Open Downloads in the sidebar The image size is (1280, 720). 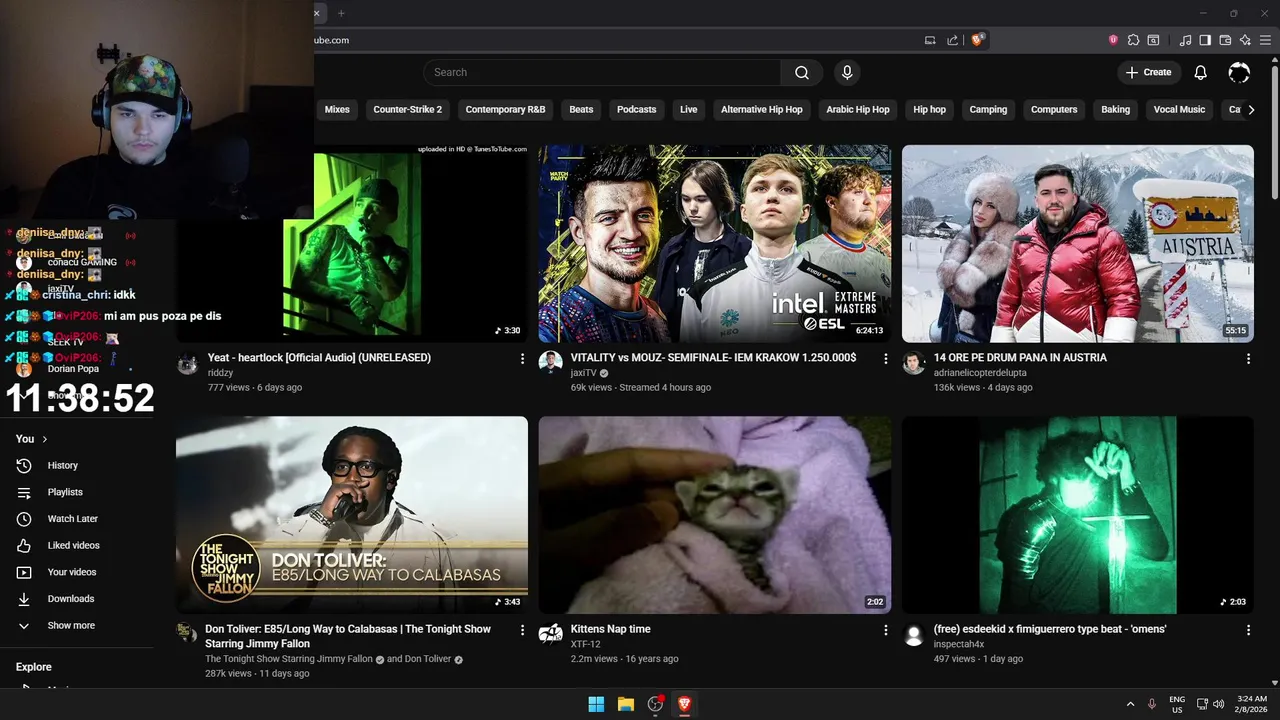coord(70,599)
